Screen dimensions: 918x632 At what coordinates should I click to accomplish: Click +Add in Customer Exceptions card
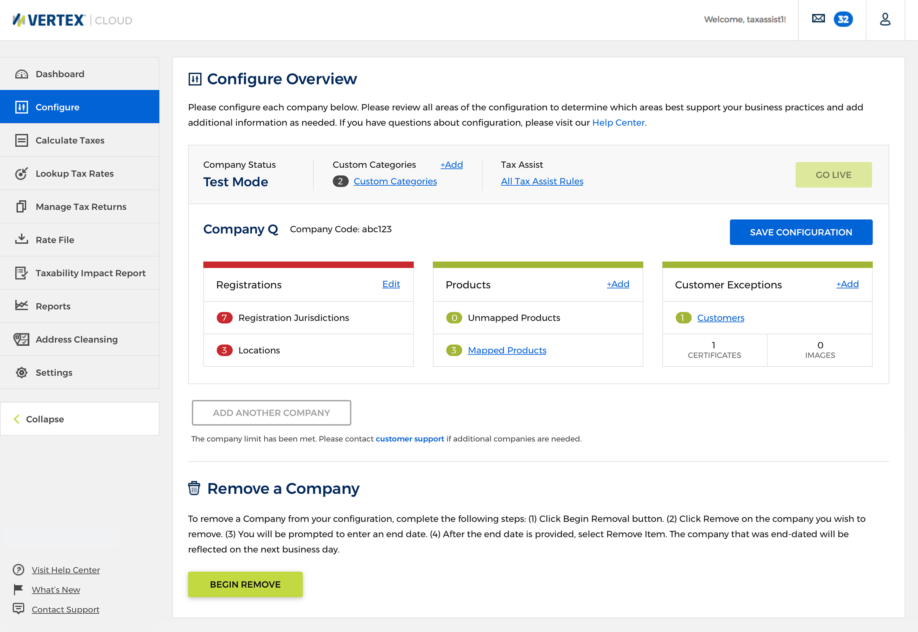coord(847,284)
